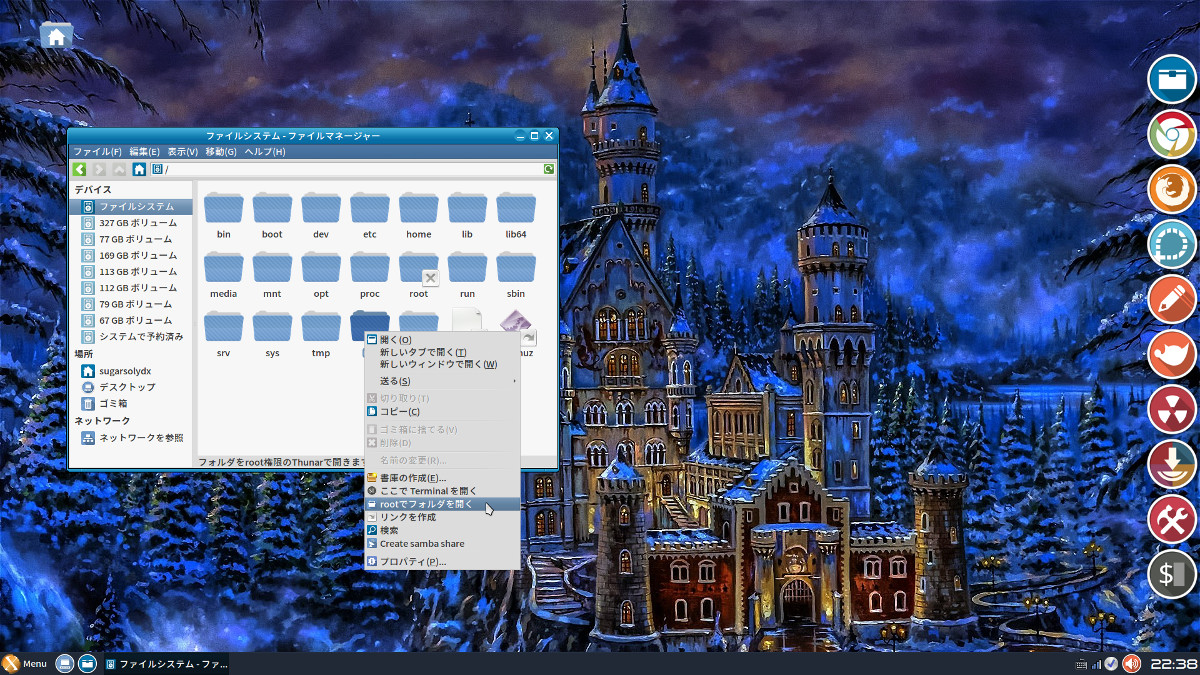Image resolution: width=1200 pixels, height=675 pixels.
Task: Select the sys folder icon
Action: click(x=272, y=327)
